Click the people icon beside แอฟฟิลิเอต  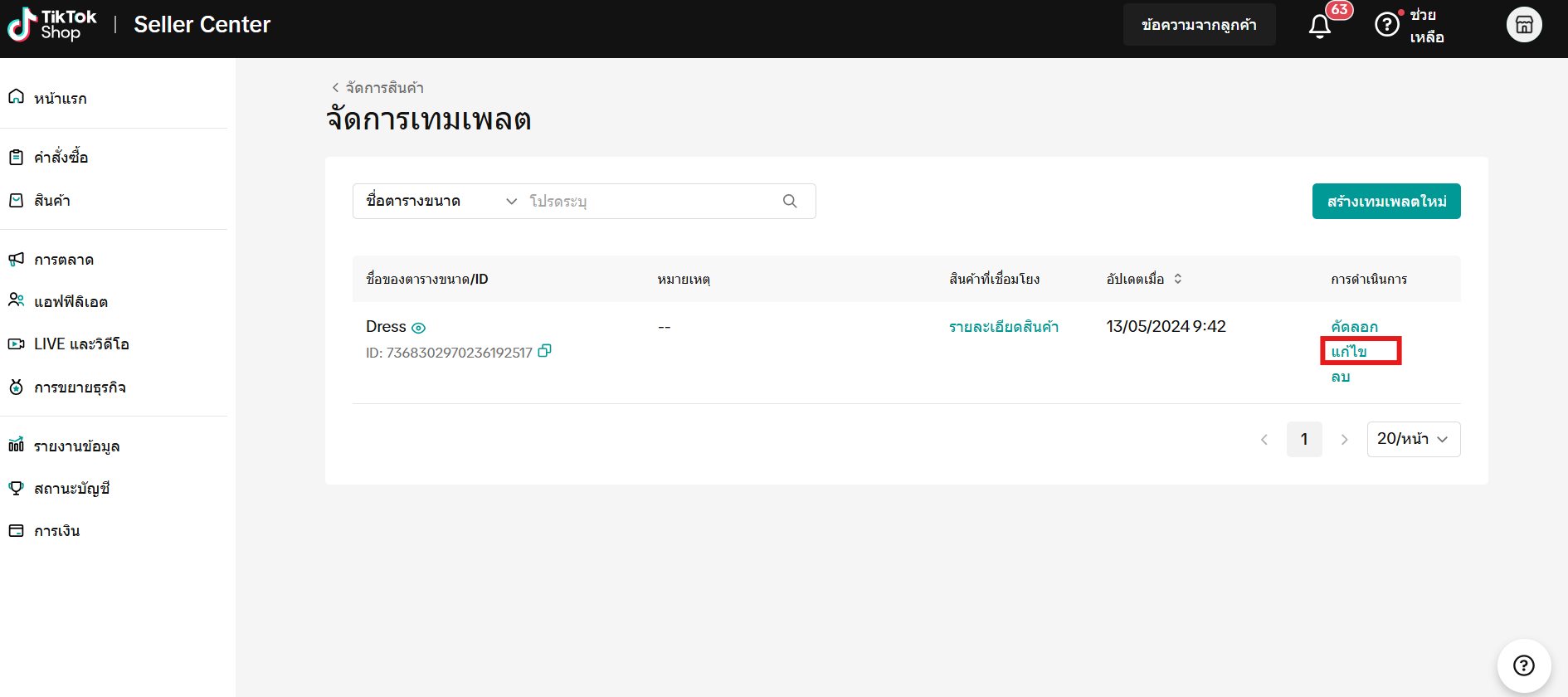click(x=16, y=300)
